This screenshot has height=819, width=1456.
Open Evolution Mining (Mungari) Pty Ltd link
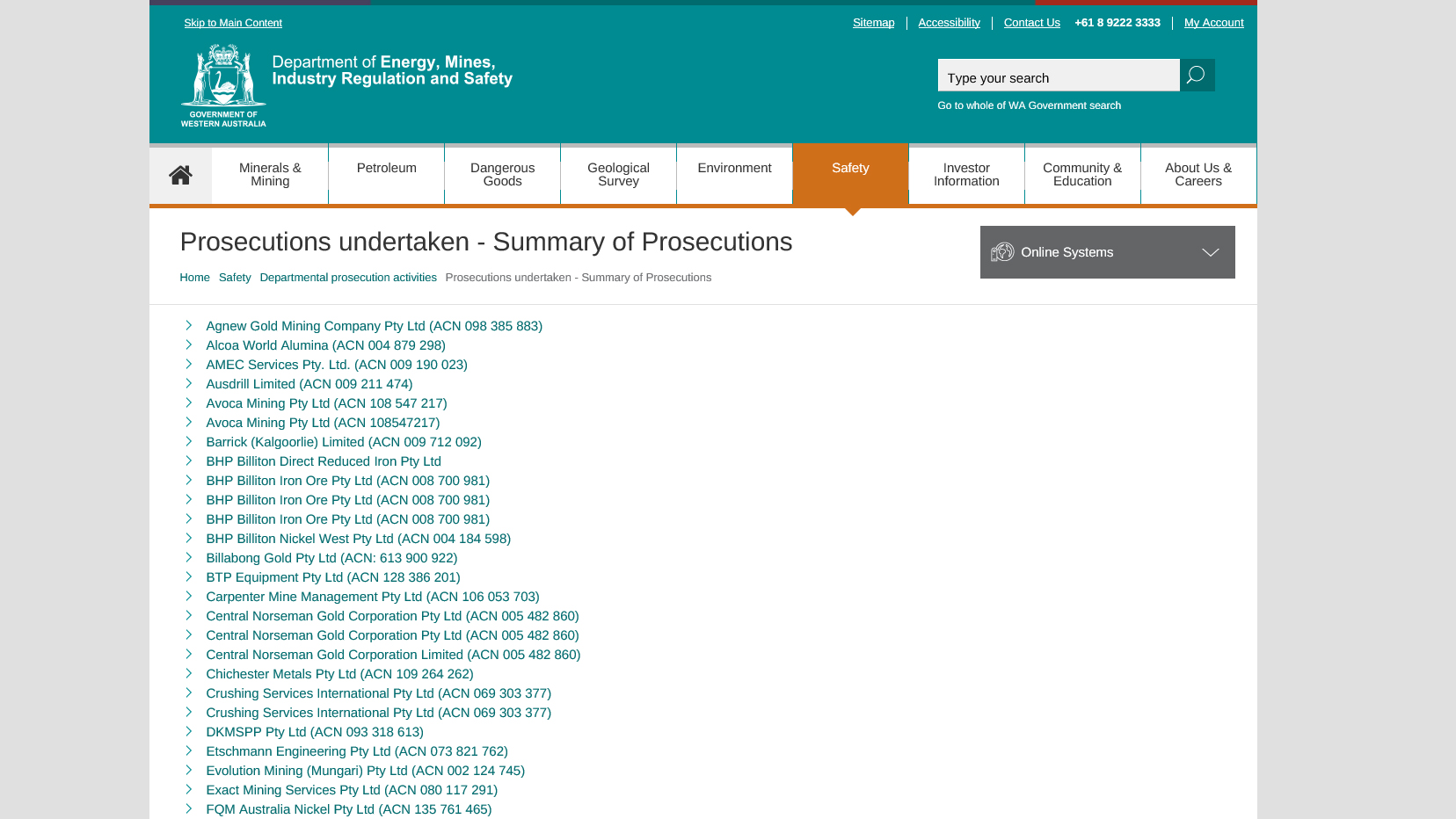365,771
